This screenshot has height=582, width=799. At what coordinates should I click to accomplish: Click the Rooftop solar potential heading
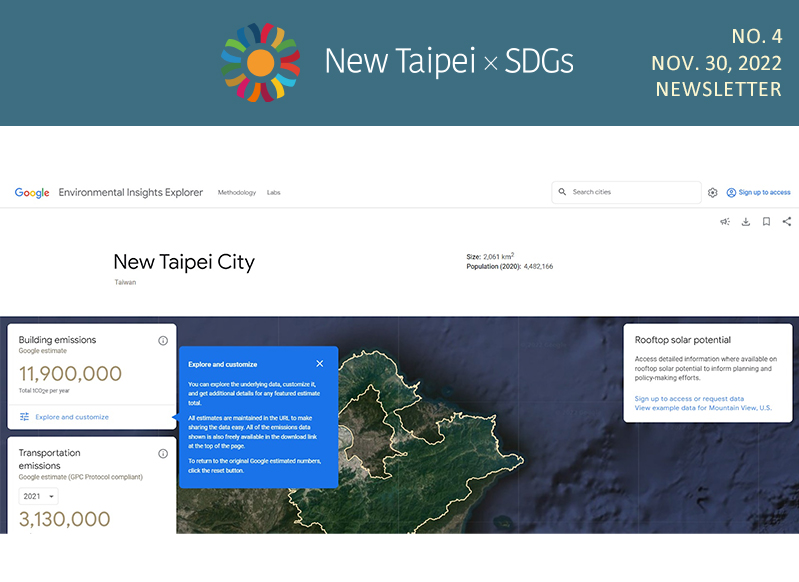(x=683, y=340)
